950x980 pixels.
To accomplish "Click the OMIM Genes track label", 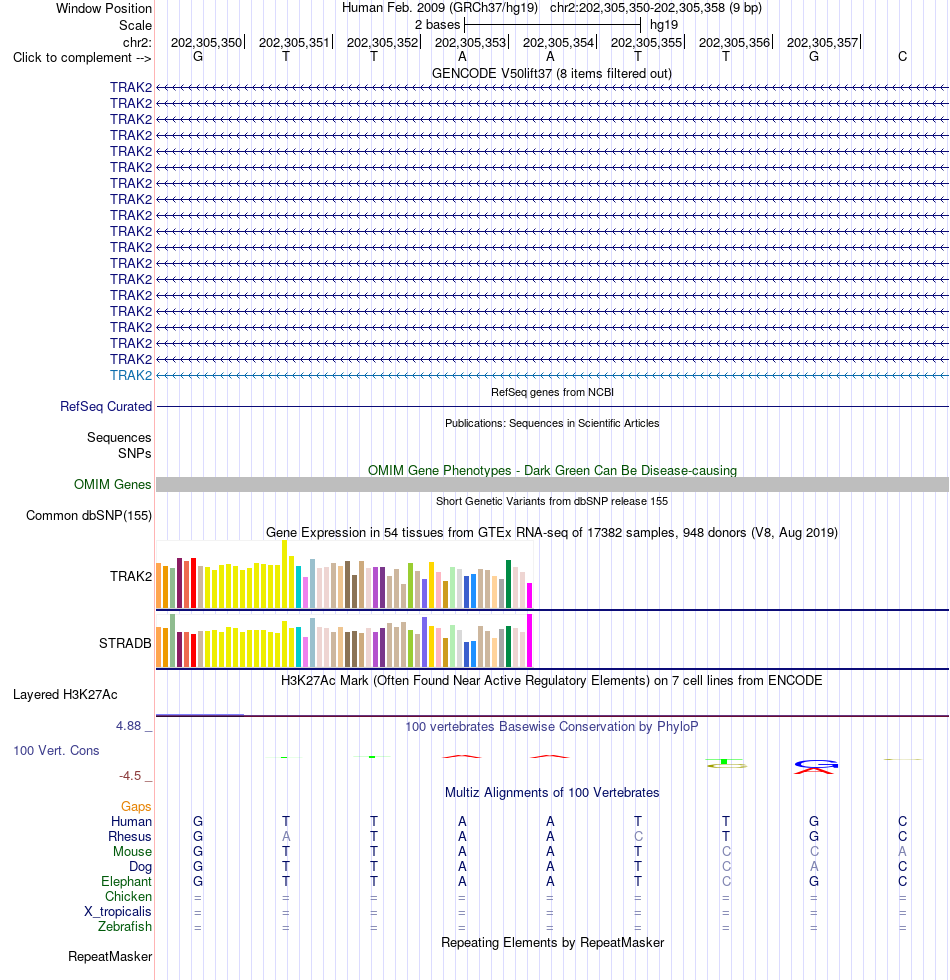I will [x=112, y=484].
